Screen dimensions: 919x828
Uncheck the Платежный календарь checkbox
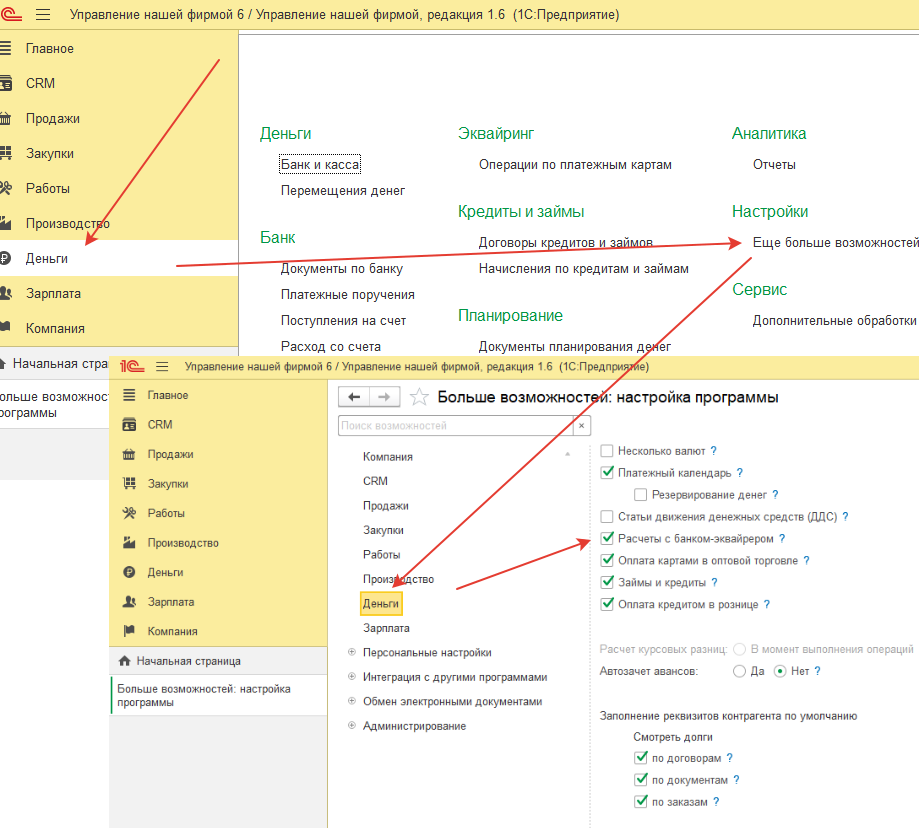click(x=607, y=472)
